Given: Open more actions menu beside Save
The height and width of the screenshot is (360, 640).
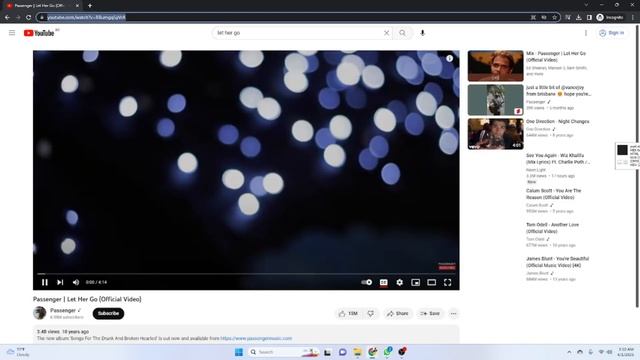Looking at the screenshot, I should tap(453, 313).
